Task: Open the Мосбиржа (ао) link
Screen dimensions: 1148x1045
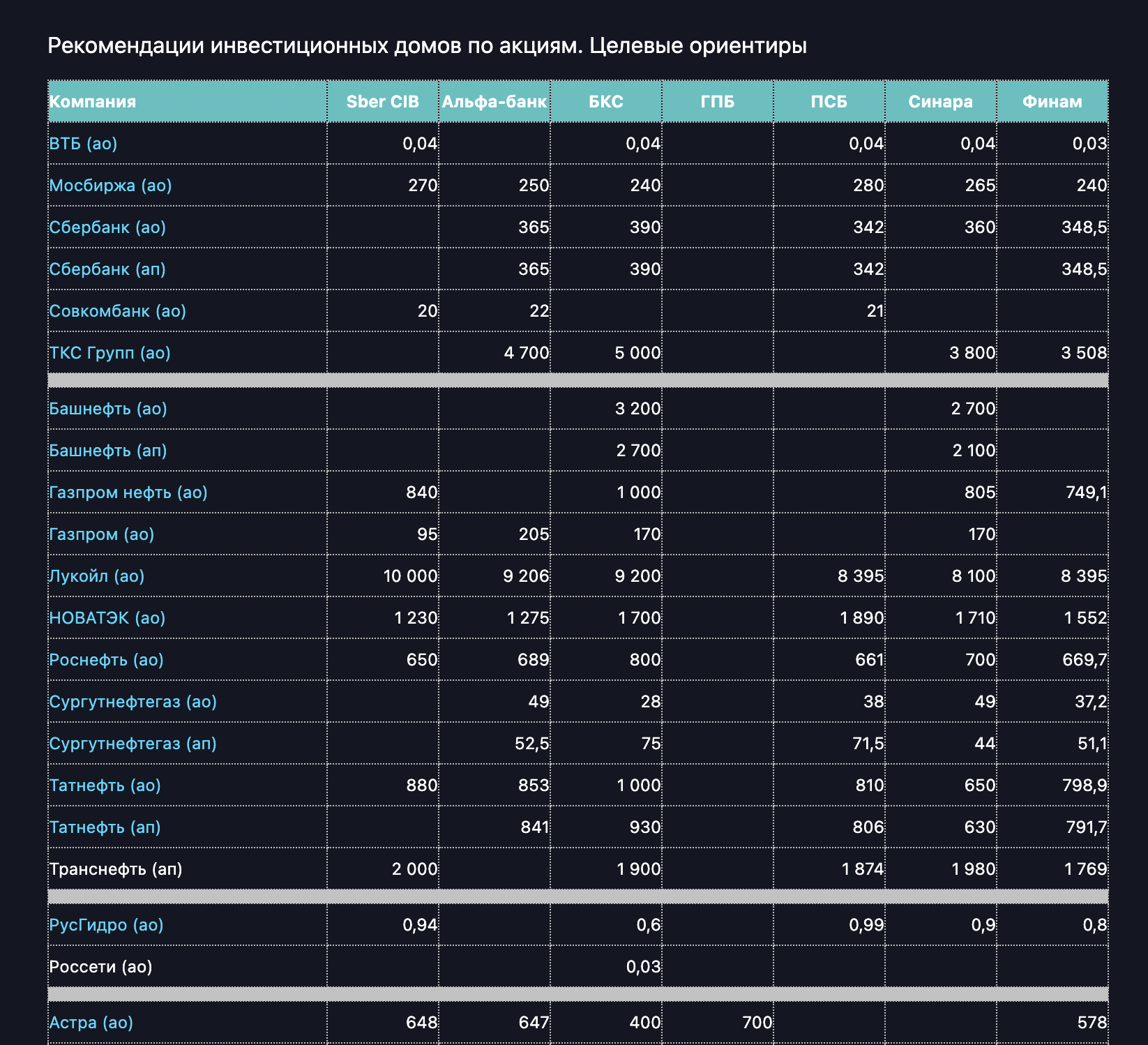Action: click(x=110, y=186)
